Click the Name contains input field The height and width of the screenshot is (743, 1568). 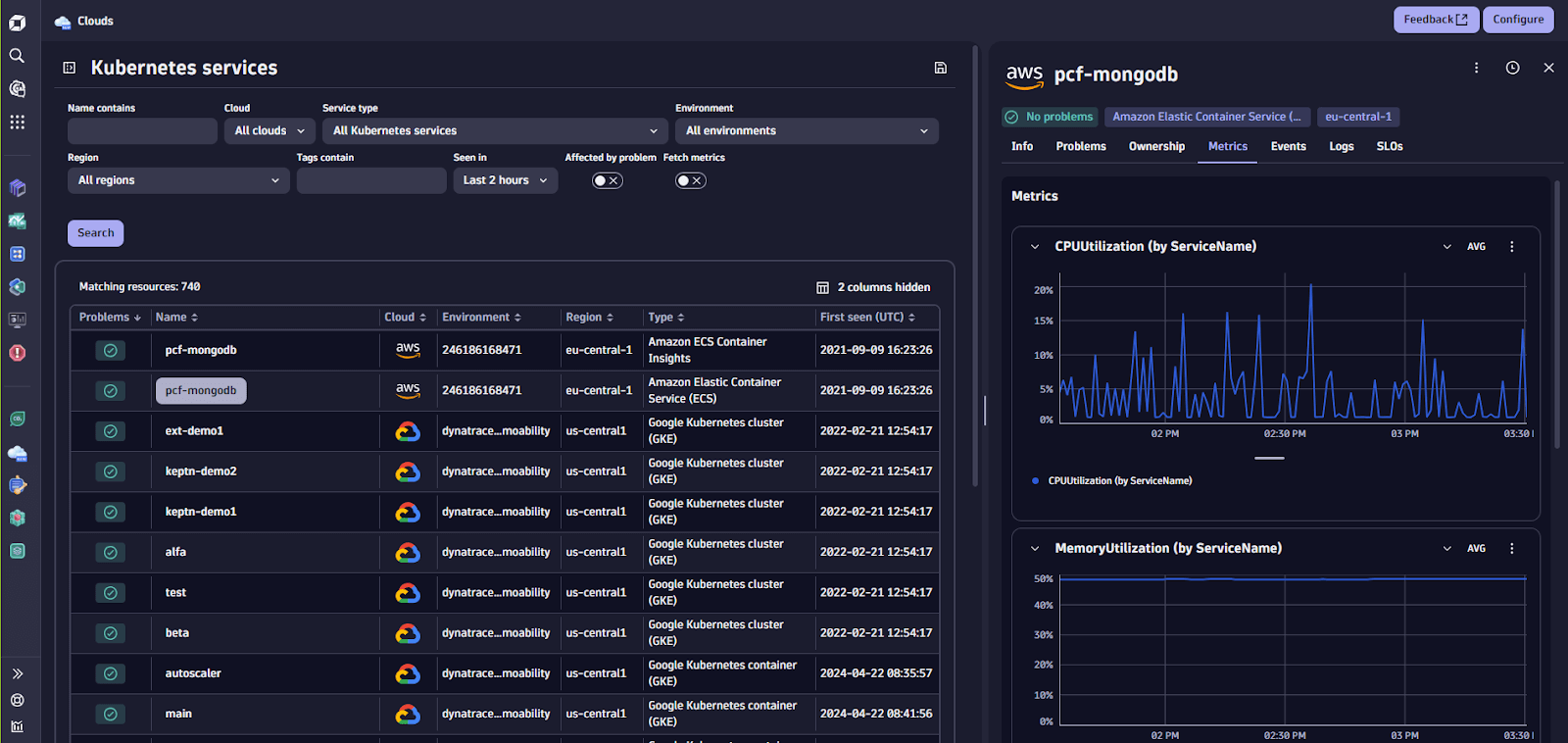click(142, 131)
